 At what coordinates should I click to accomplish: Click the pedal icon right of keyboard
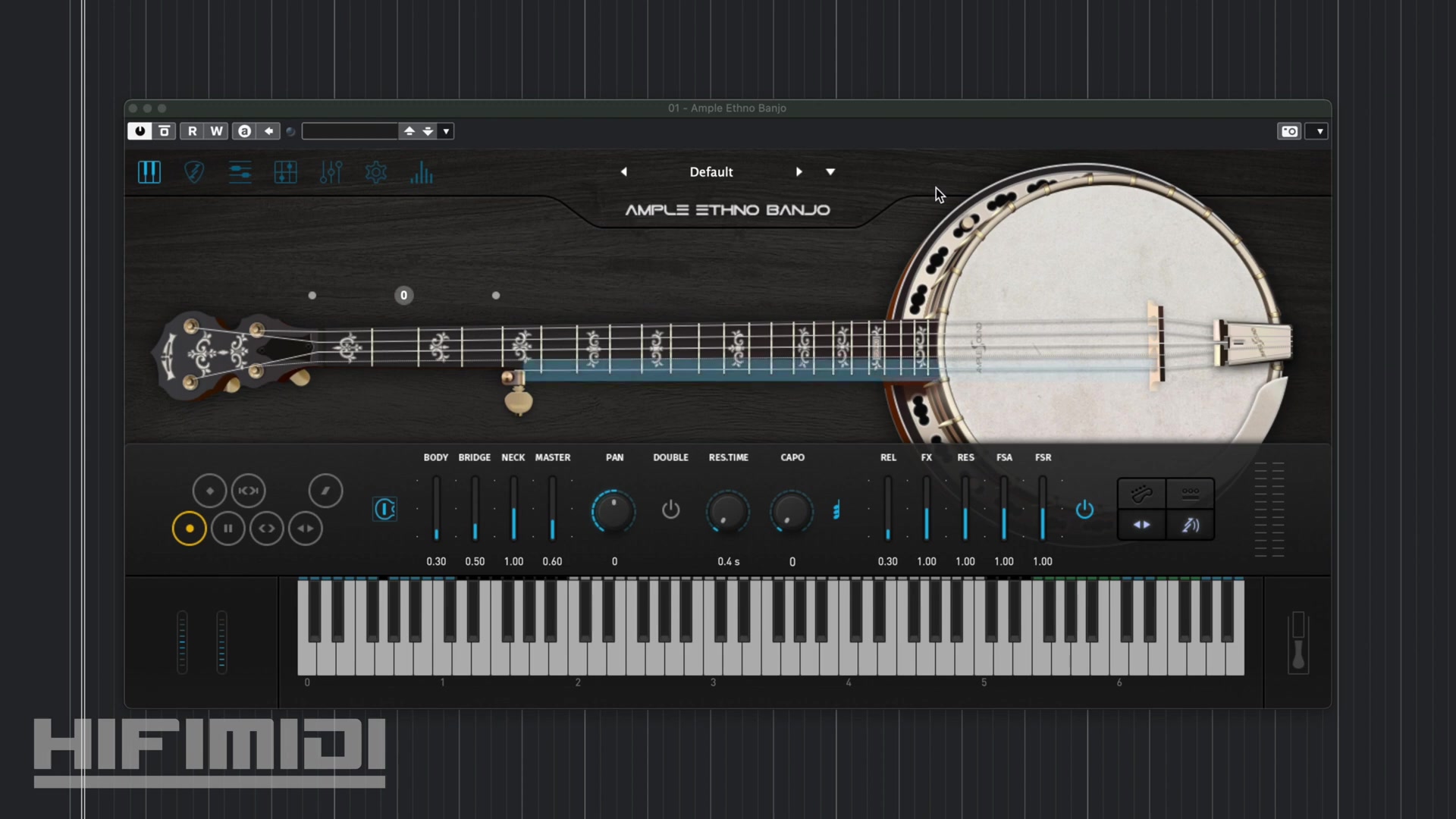tap(1298, 642)
